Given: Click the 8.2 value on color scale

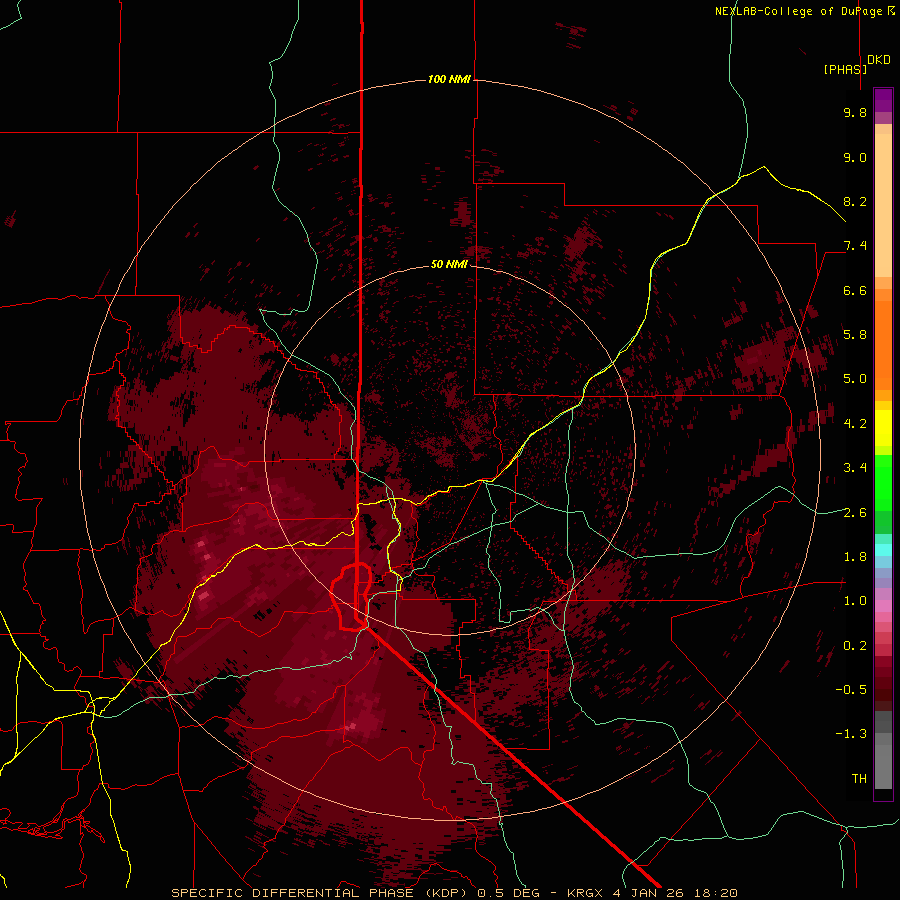Looking at the screenshot, I should coord(855,201).
